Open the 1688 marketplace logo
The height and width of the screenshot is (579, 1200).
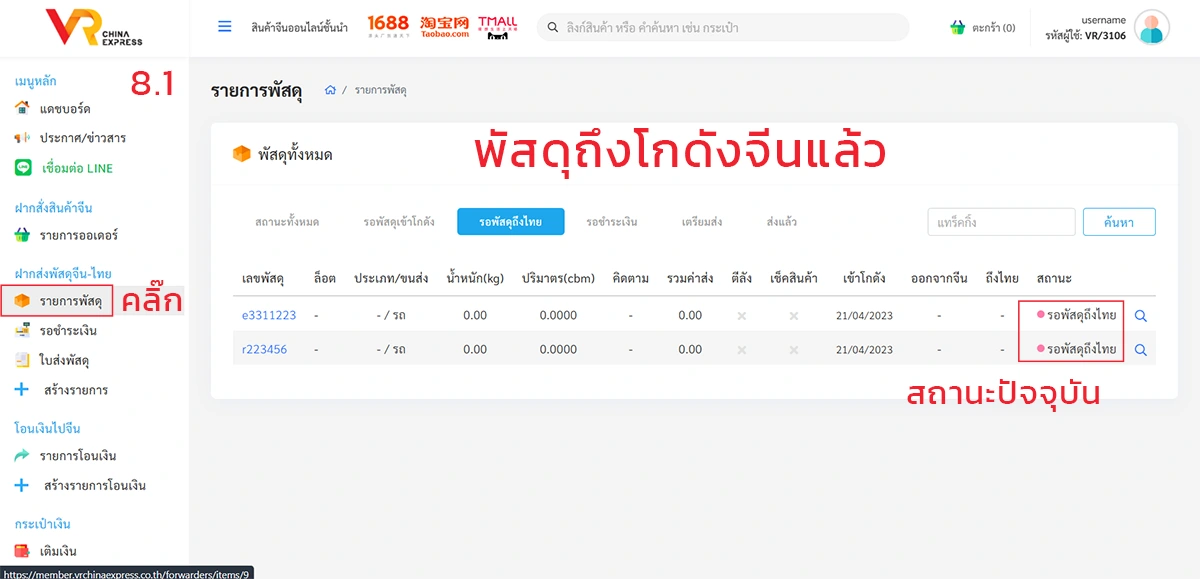click(388, 26)
